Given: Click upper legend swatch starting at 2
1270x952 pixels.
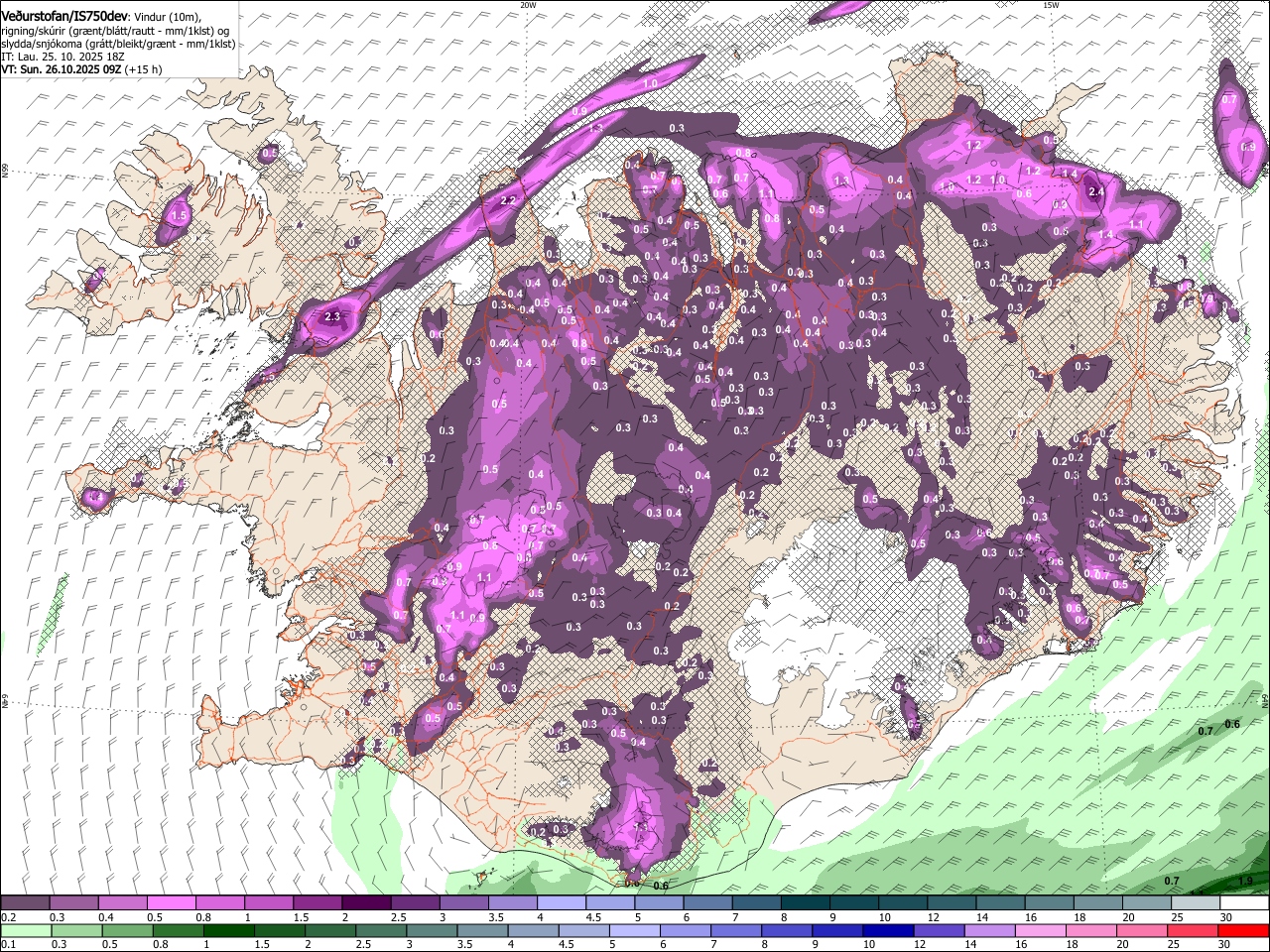Looking at the screenshot, I should 366,903.
